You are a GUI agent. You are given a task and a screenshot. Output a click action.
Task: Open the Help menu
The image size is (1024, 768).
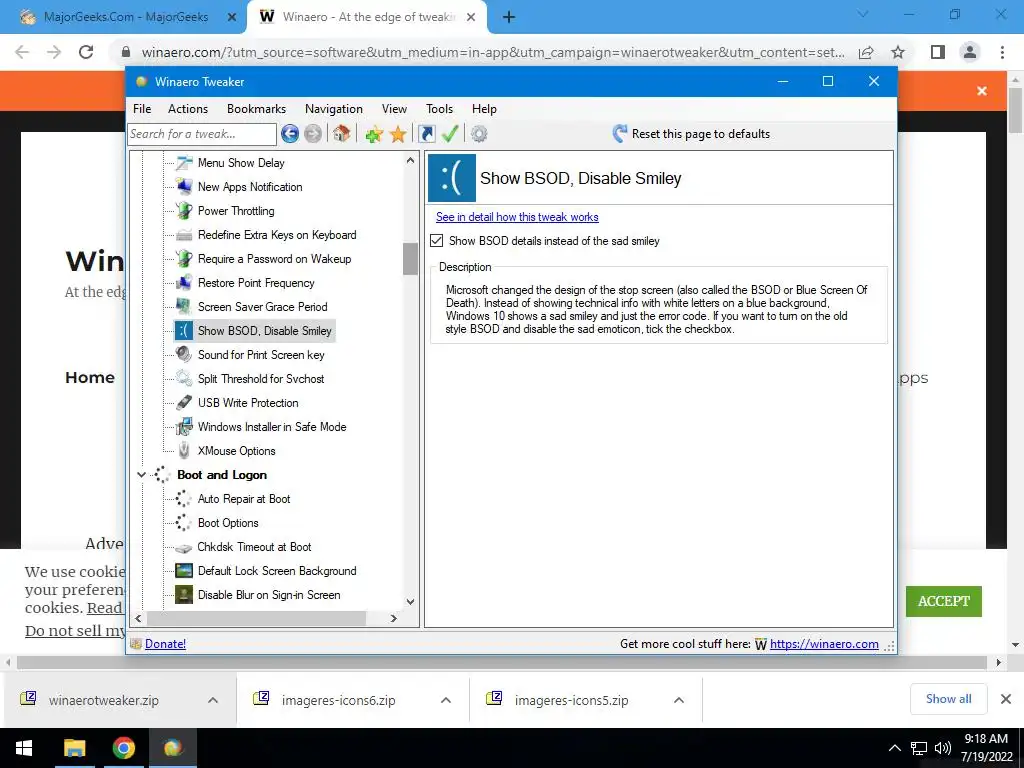point(485,109)
